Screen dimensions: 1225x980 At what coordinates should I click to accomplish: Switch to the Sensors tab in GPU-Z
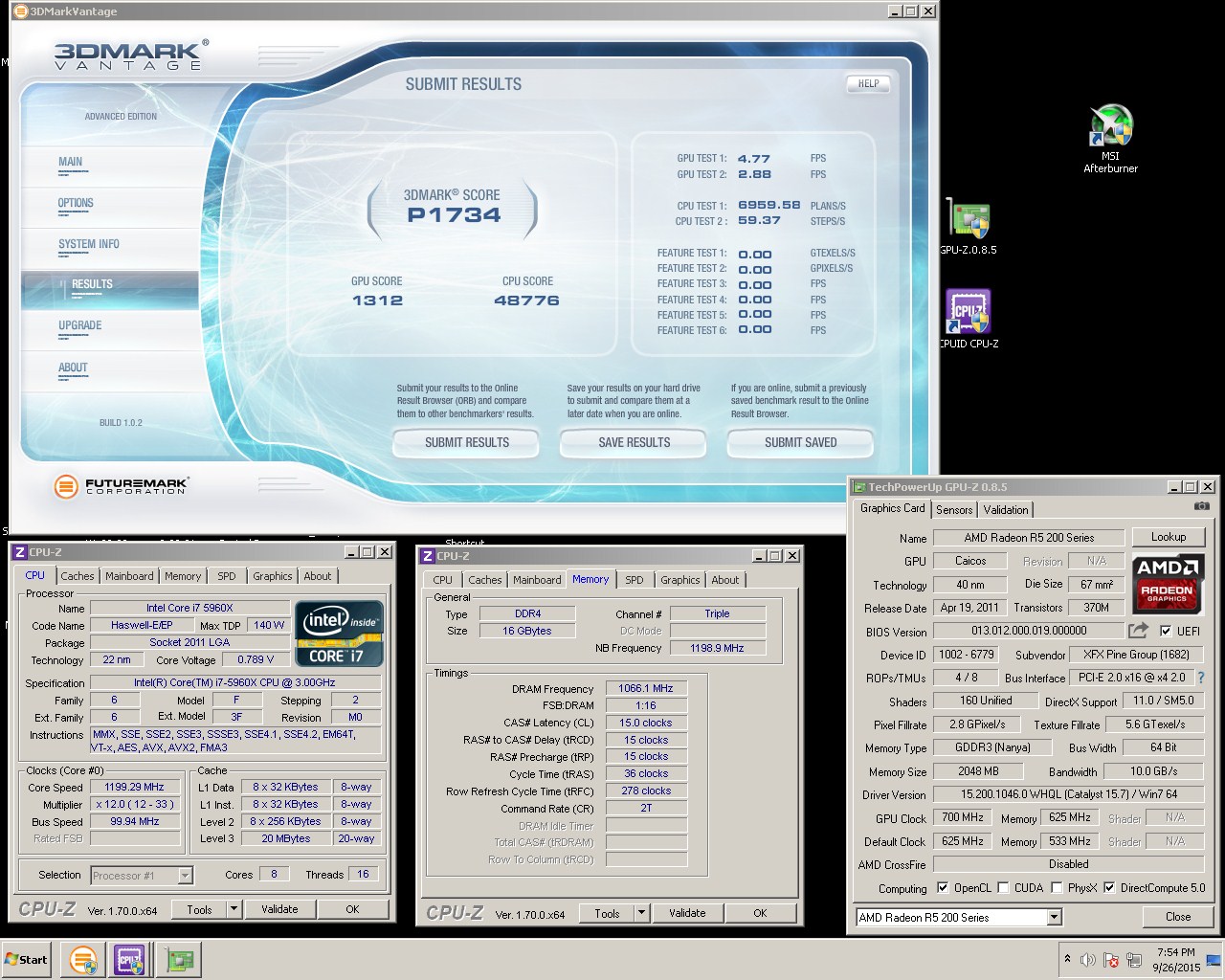(x=954, y=510)
